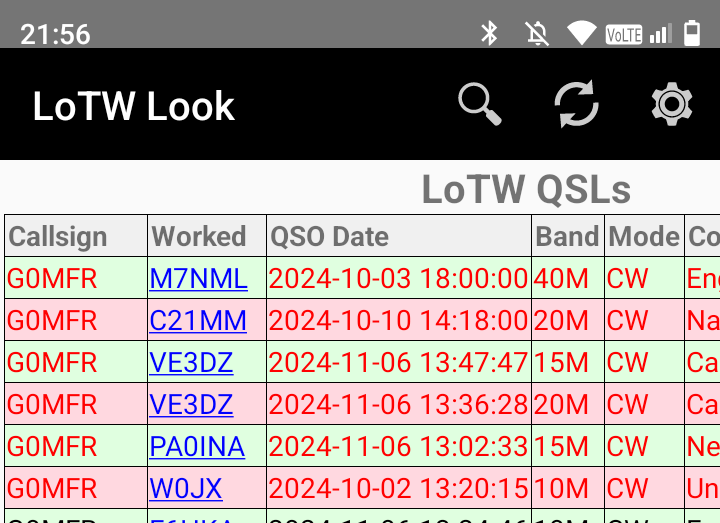Open the settings gear icon
The height and width of the screenshot is (523, 720).
[672, 104]
